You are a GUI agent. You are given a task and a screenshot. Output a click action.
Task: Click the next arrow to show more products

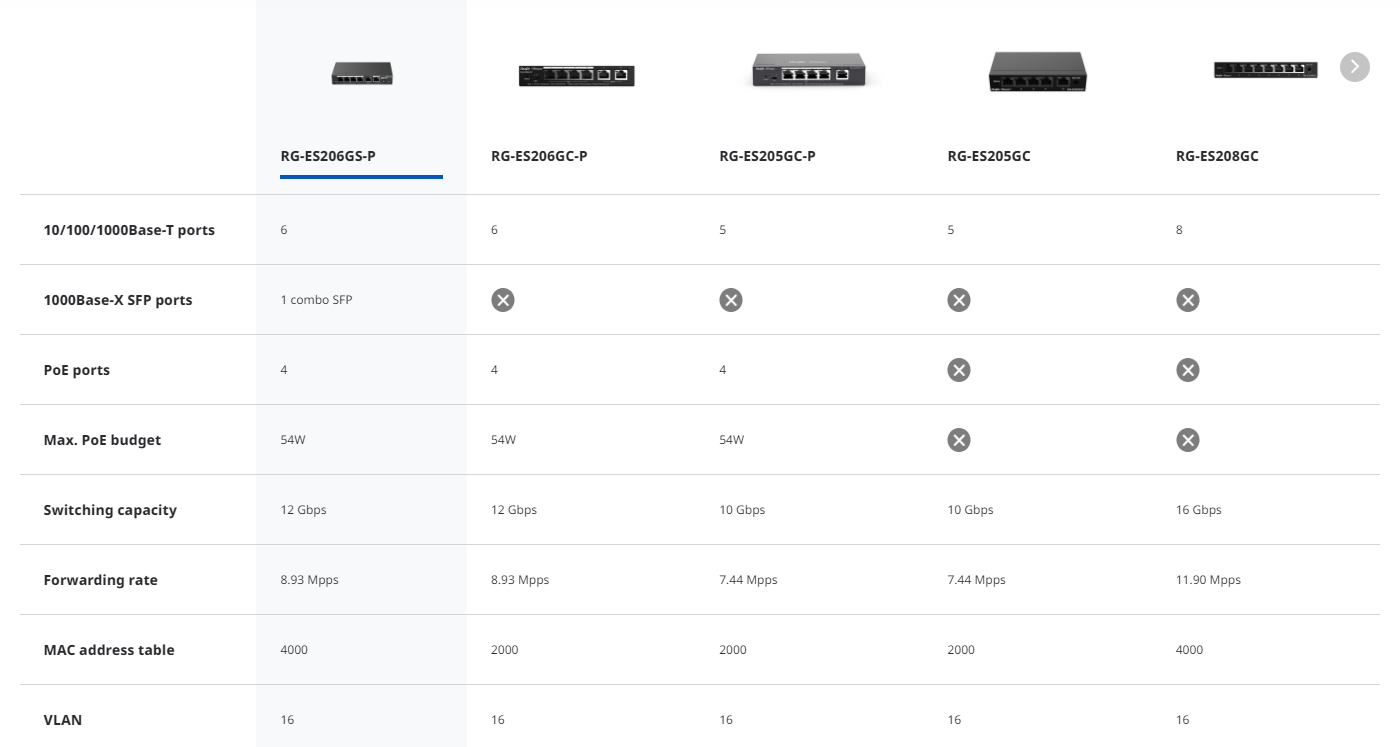[1355, 67]
